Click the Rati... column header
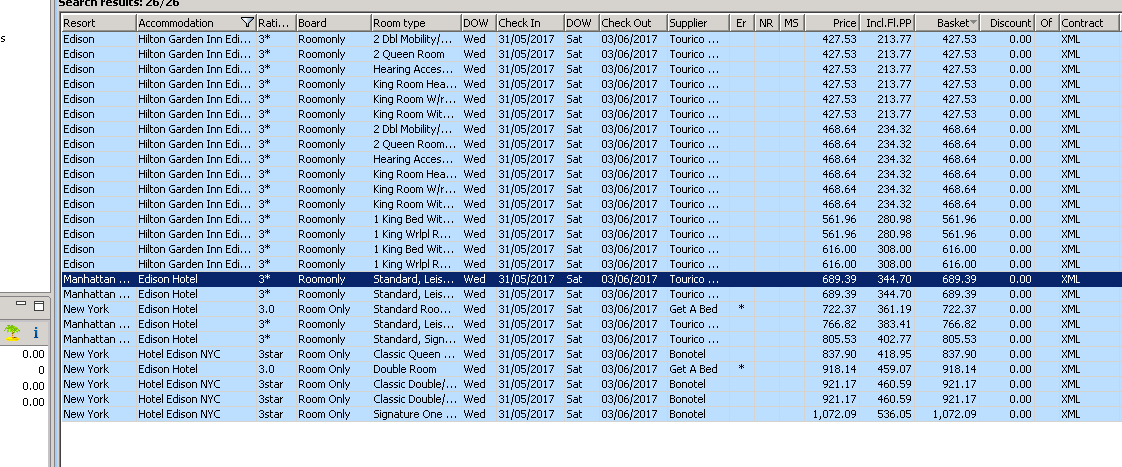The image size is (1122, 467). click(275, 23)
